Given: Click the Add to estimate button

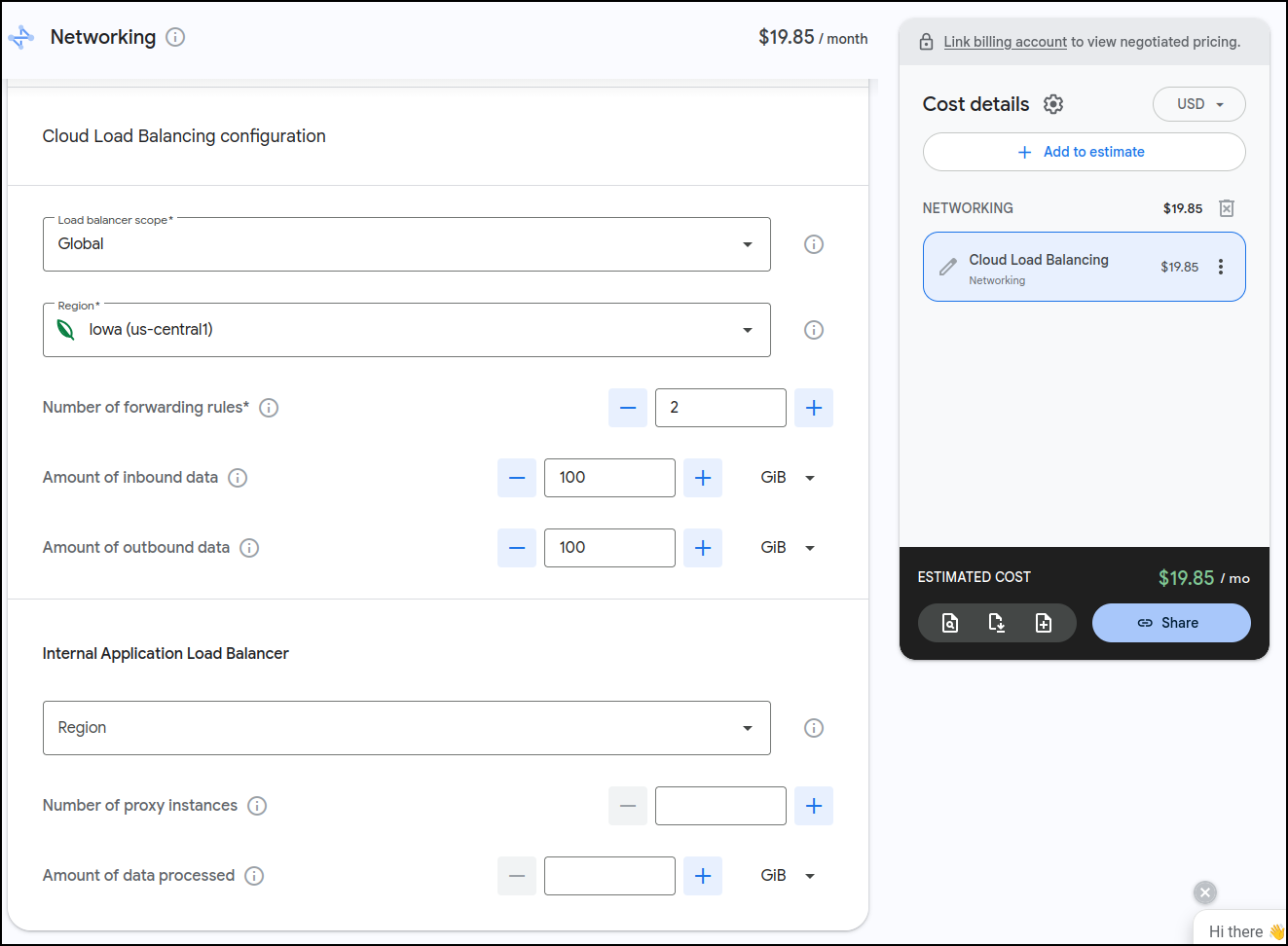Looking at the screenshot, I should (1084, 152).
